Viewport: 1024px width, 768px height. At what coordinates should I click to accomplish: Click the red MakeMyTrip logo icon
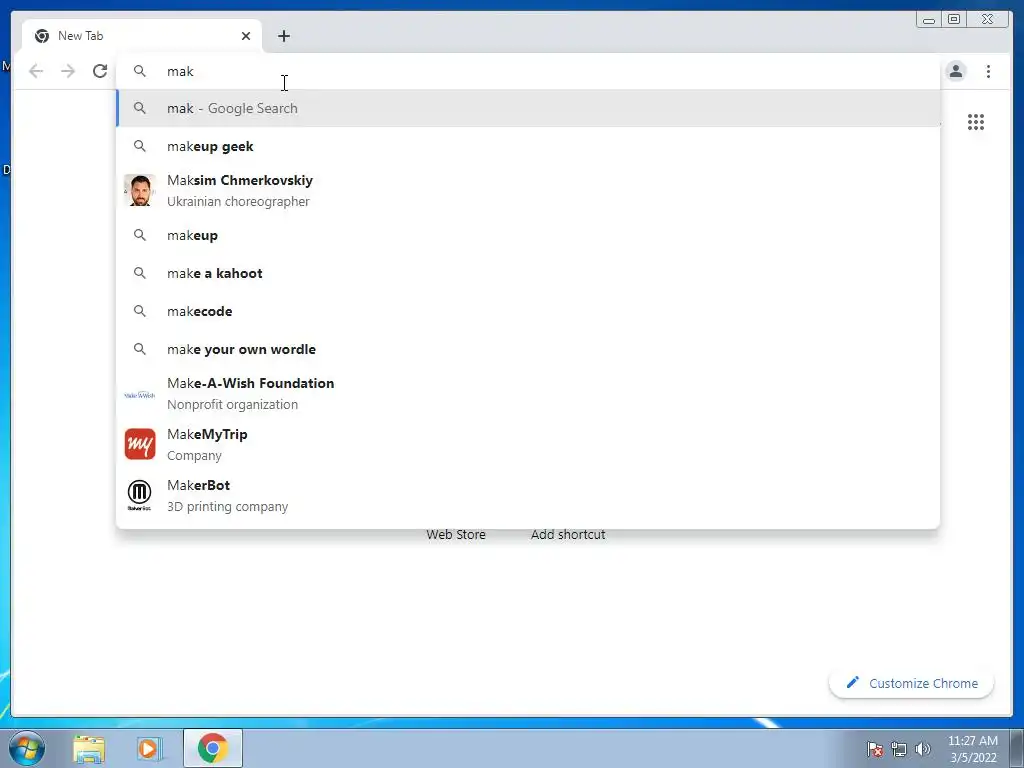click(x=140, y=444)
